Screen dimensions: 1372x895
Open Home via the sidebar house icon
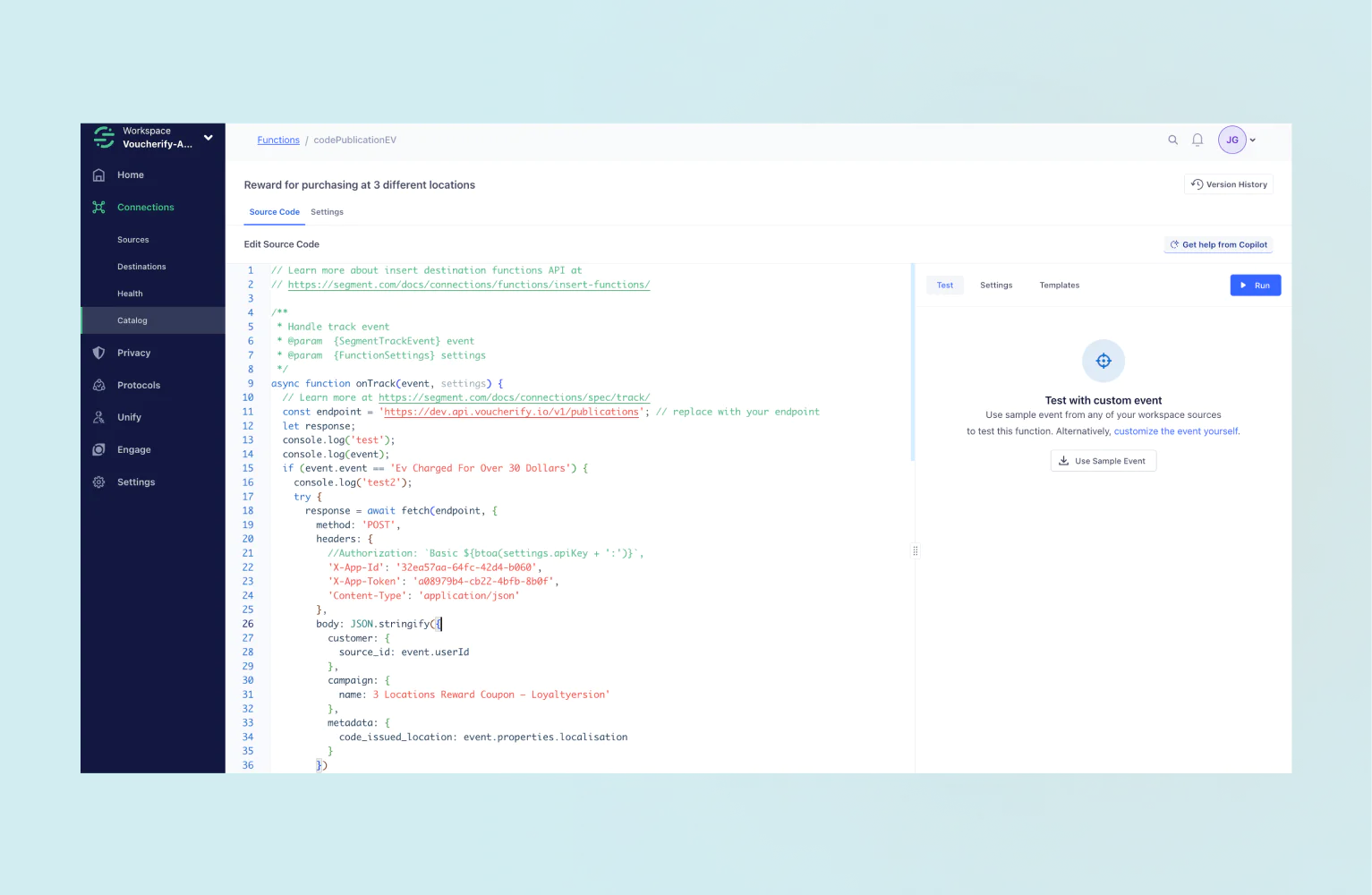click(x=99, y=175)
